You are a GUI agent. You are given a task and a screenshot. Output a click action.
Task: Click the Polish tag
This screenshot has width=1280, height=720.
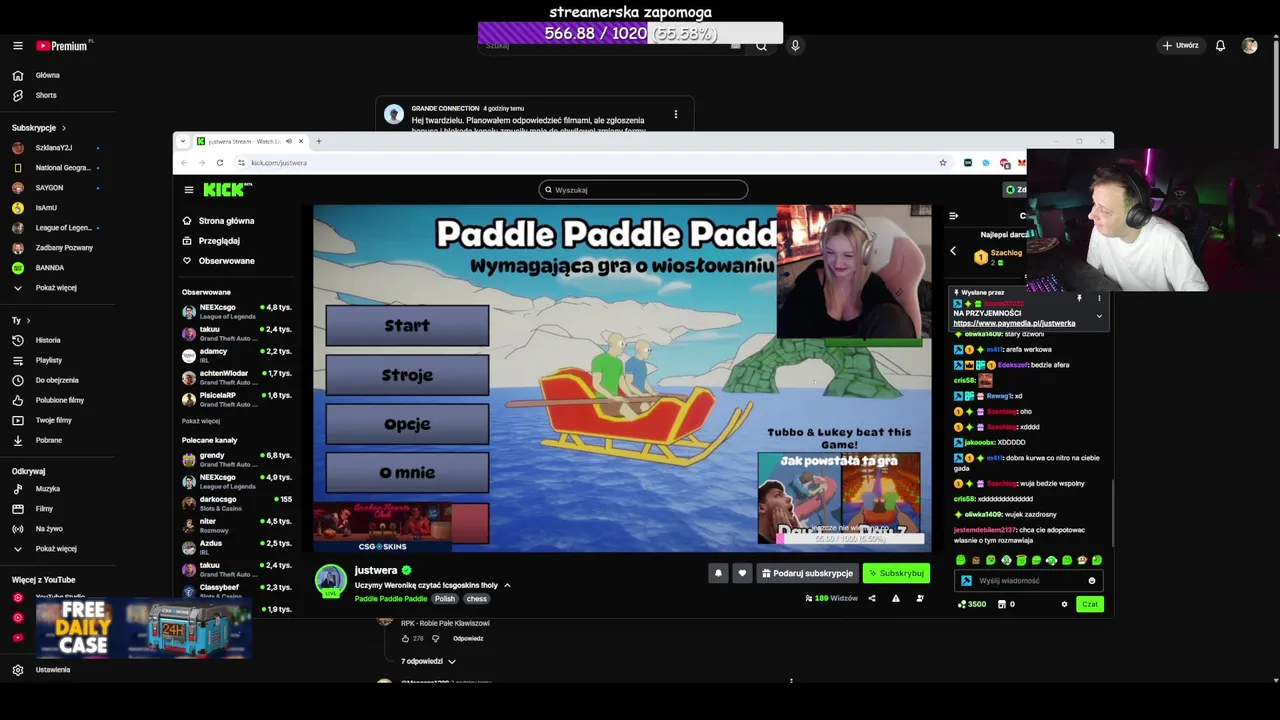445,599
